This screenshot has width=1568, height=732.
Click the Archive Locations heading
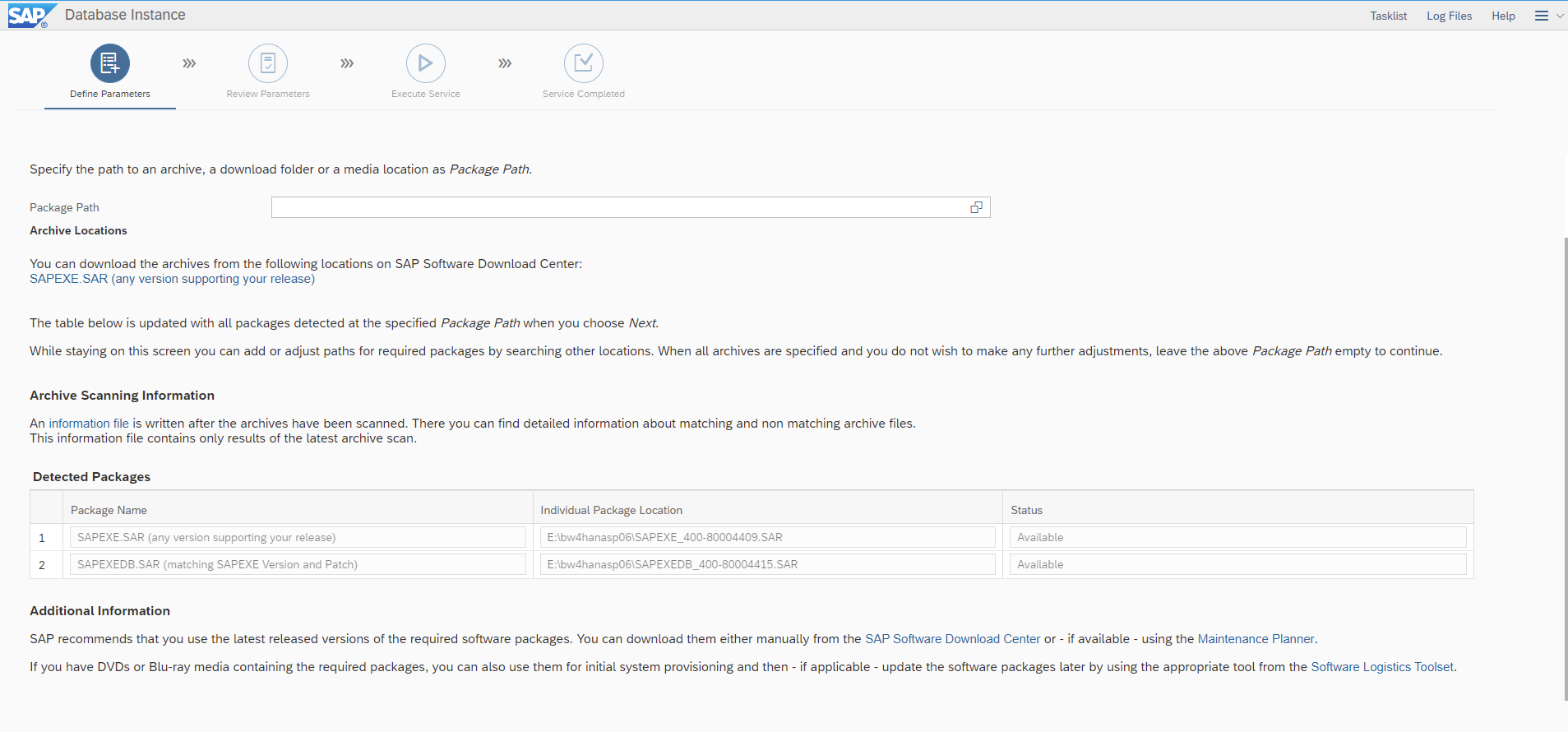point(78,231)
